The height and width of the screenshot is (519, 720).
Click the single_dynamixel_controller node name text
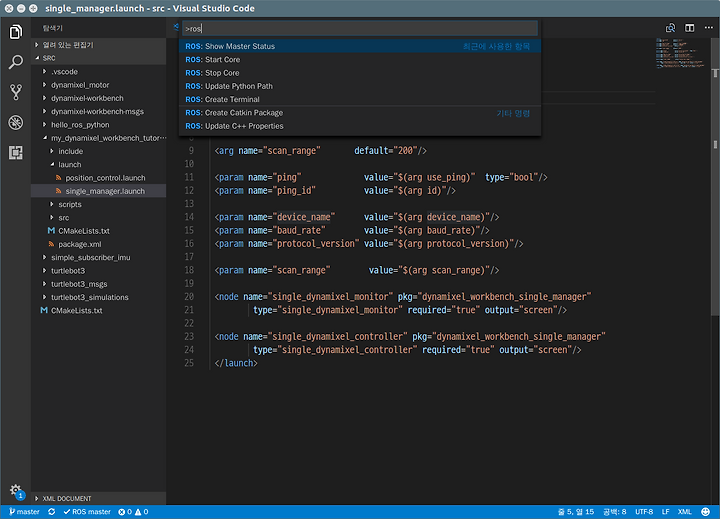coord(340,337)
